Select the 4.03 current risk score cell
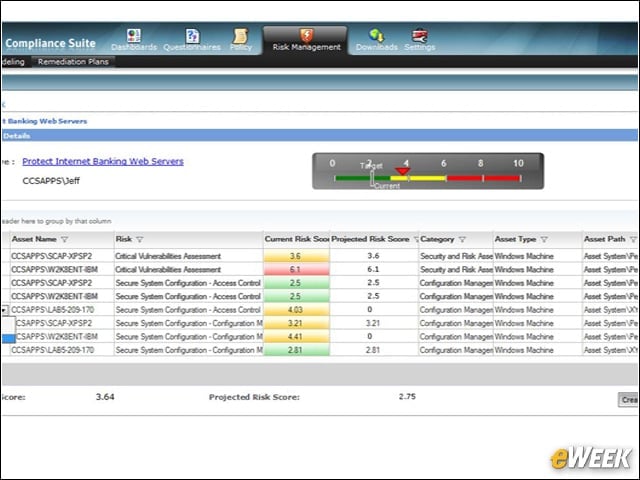 tap(296, 310)
